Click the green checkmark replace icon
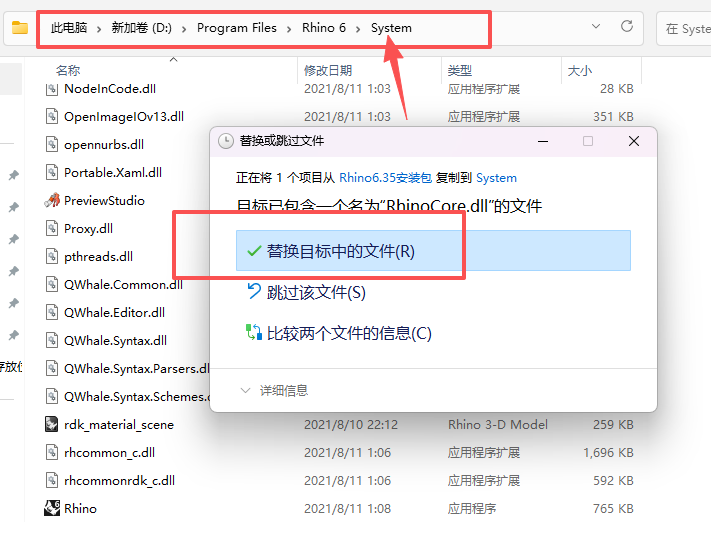Image resolution: width=711 pixels, height=540 pixels. coord(254,251)
